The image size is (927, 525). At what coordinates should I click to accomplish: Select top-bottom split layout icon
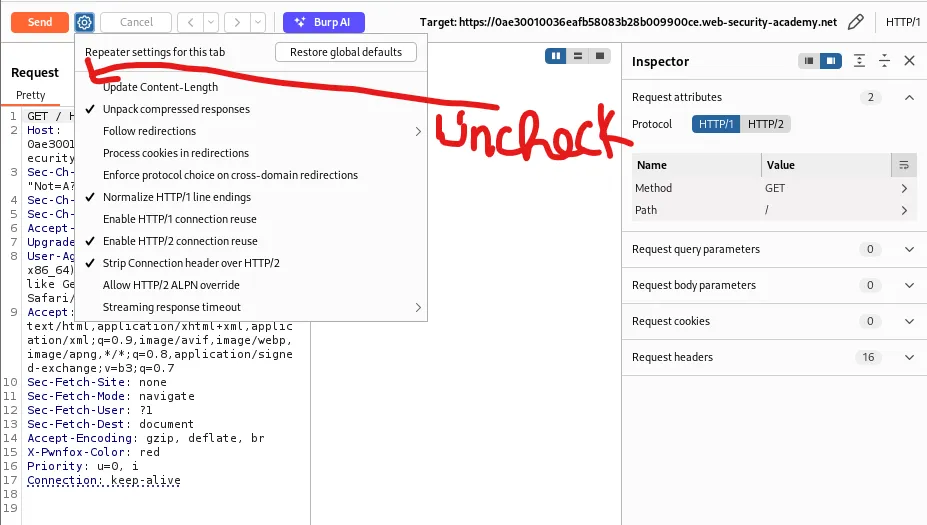pos(578,56)
